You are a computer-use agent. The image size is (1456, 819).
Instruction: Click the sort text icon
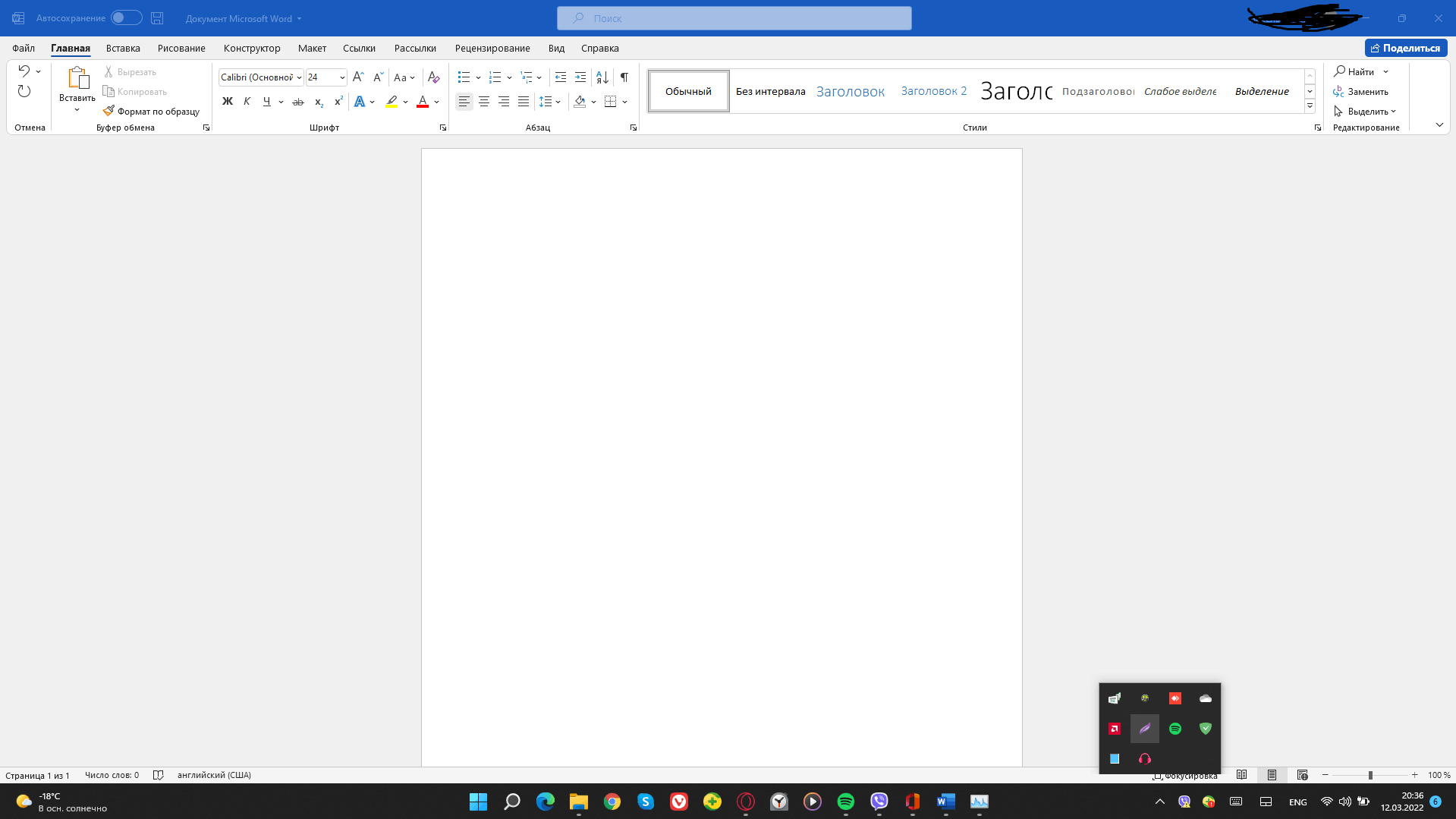(x=602, y=77)
